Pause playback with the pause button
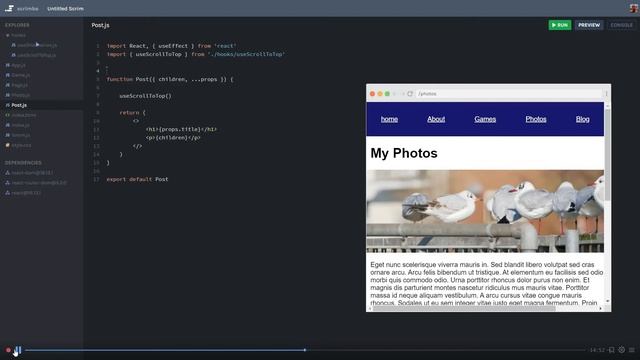640x360 pixels. pos(18,350)
